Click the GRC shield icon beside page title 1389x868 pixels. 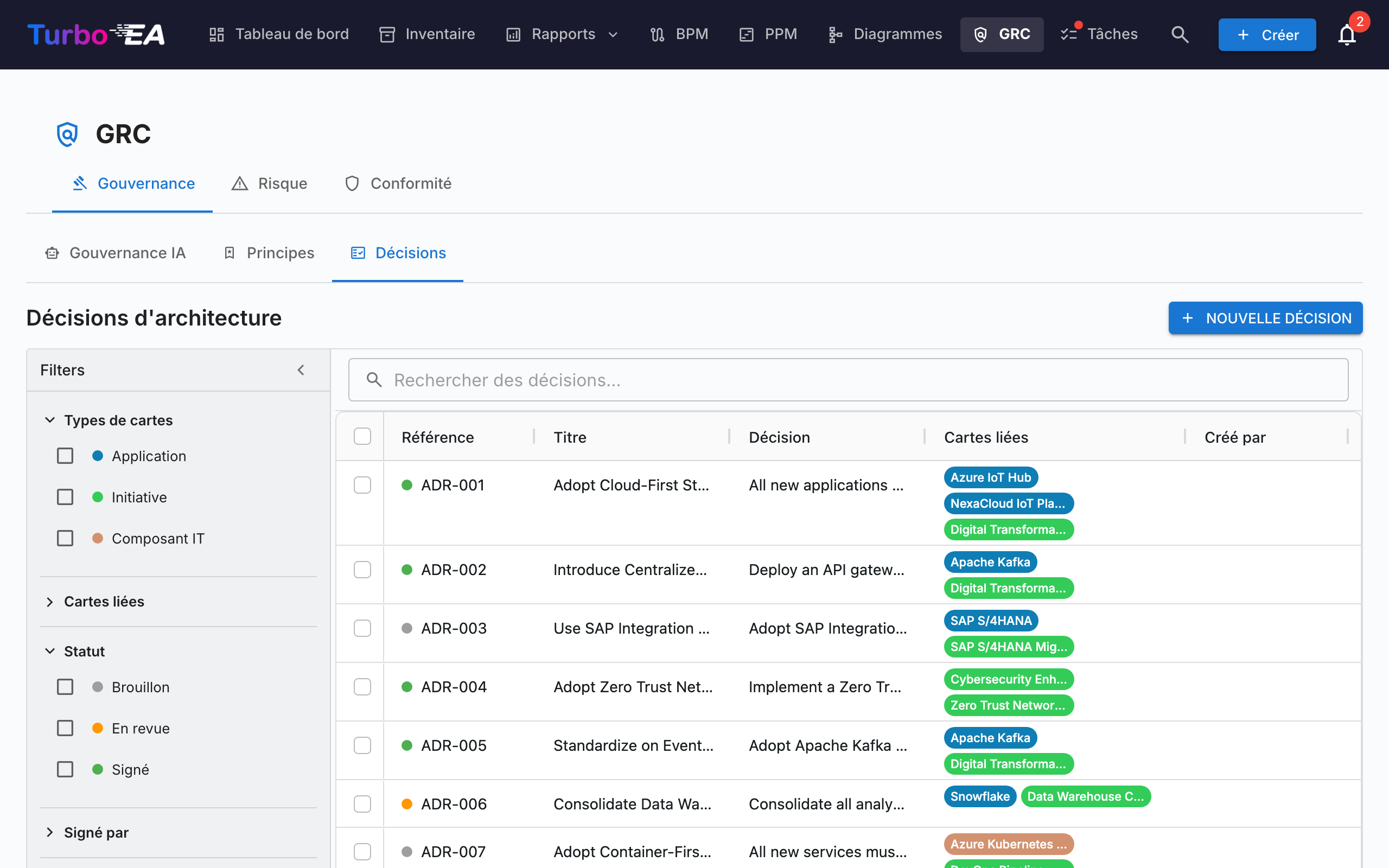pos(67,135)
